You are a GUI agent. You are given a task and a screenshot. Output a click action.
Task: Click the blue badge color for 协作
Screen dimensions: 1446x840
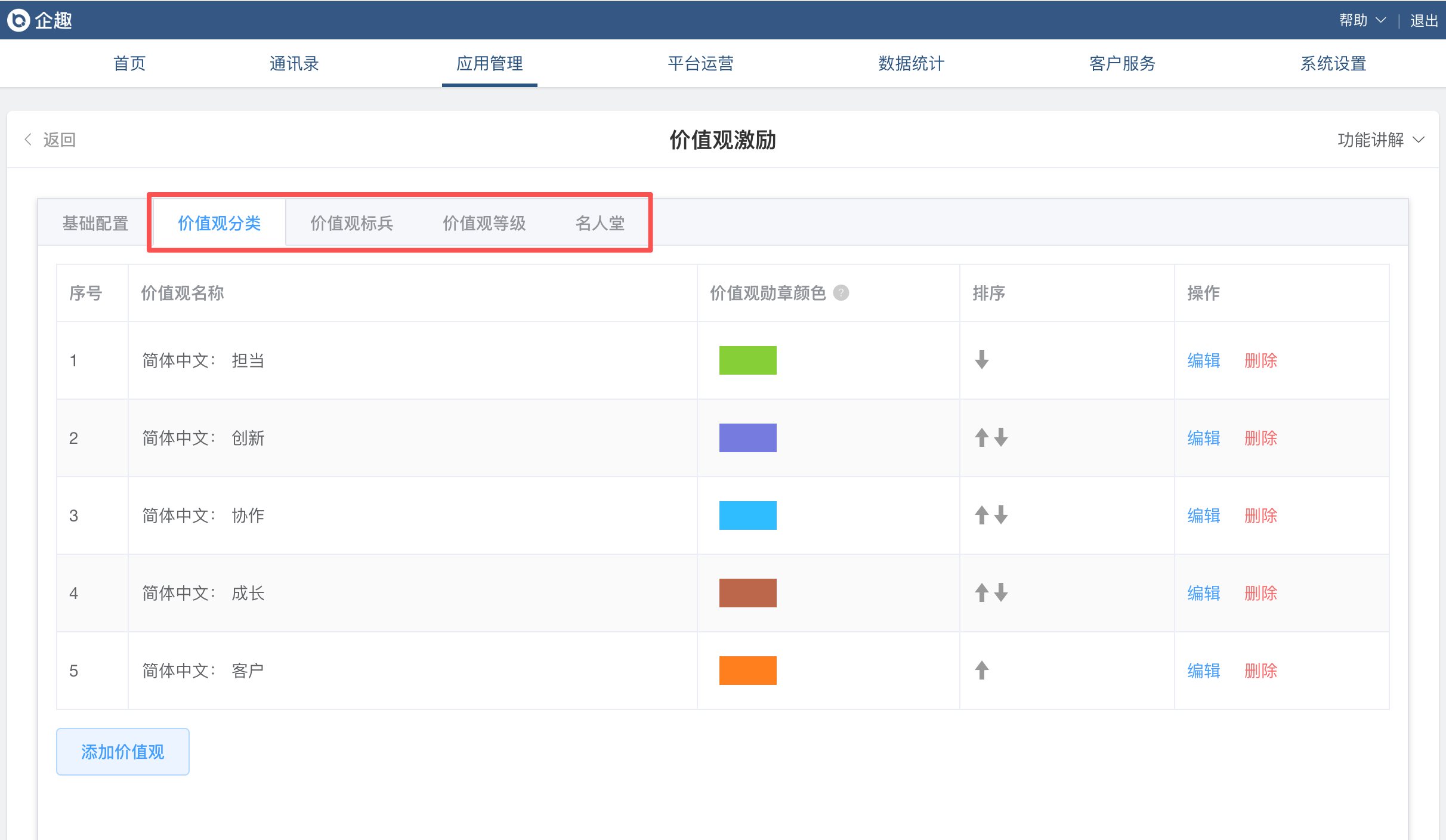(748, 515)
